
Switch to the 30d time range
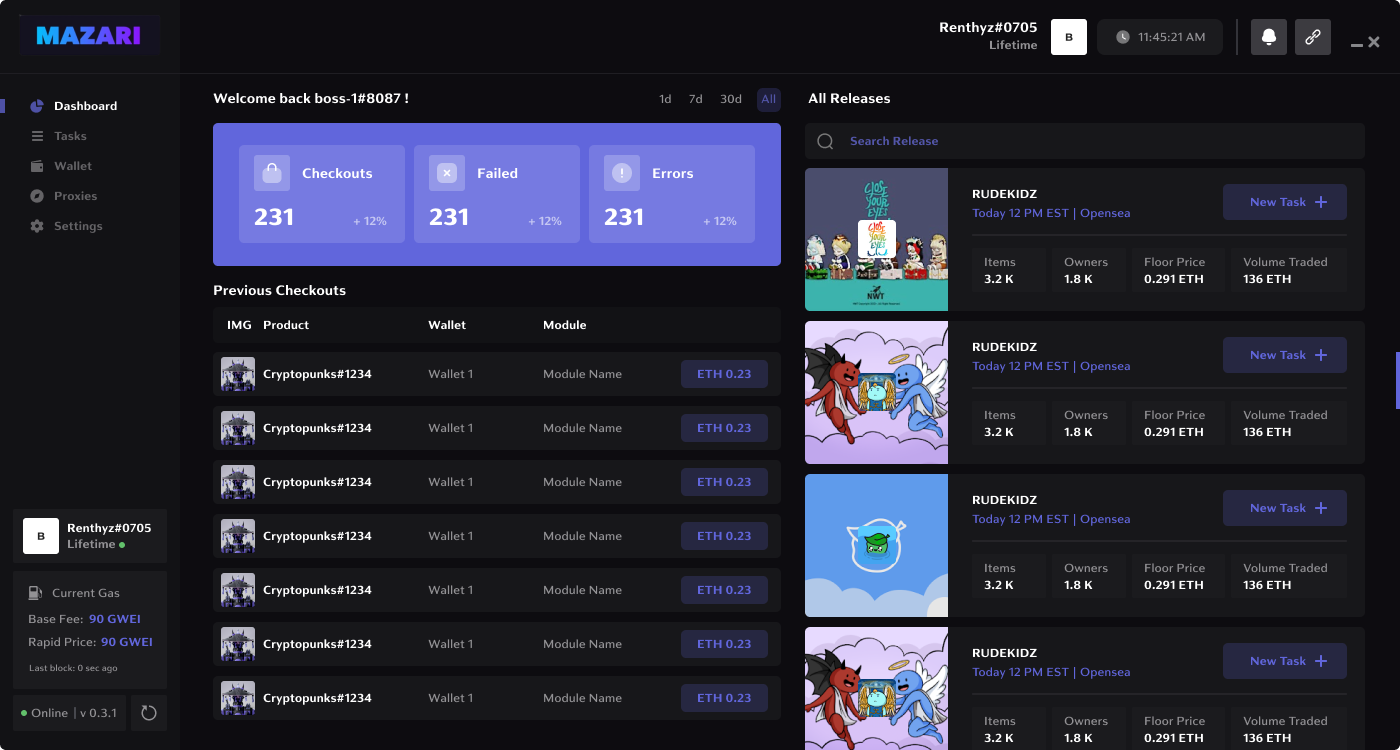(731, 99)
